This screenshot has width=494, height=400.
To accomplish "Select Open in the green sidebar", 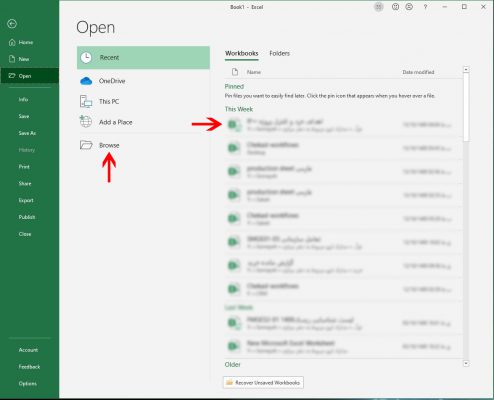I will coord(29,76).
